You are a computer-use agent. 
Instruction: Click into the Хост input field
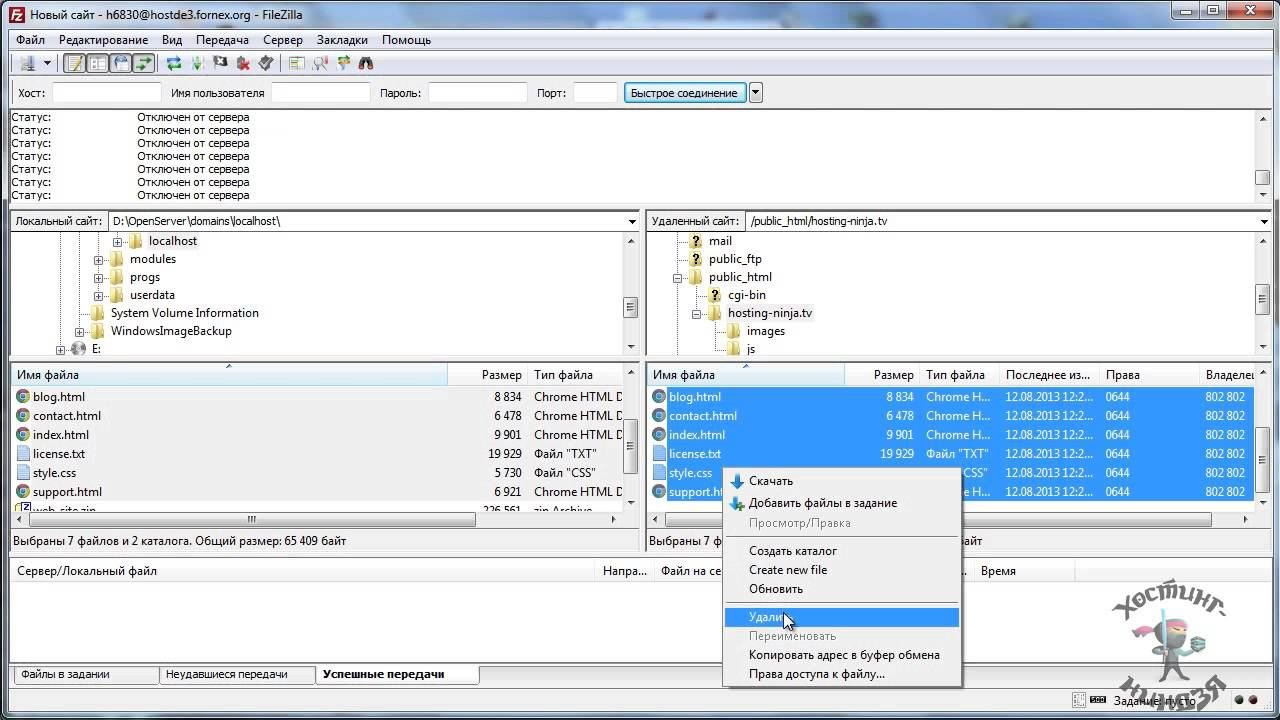tap(106, 93)
